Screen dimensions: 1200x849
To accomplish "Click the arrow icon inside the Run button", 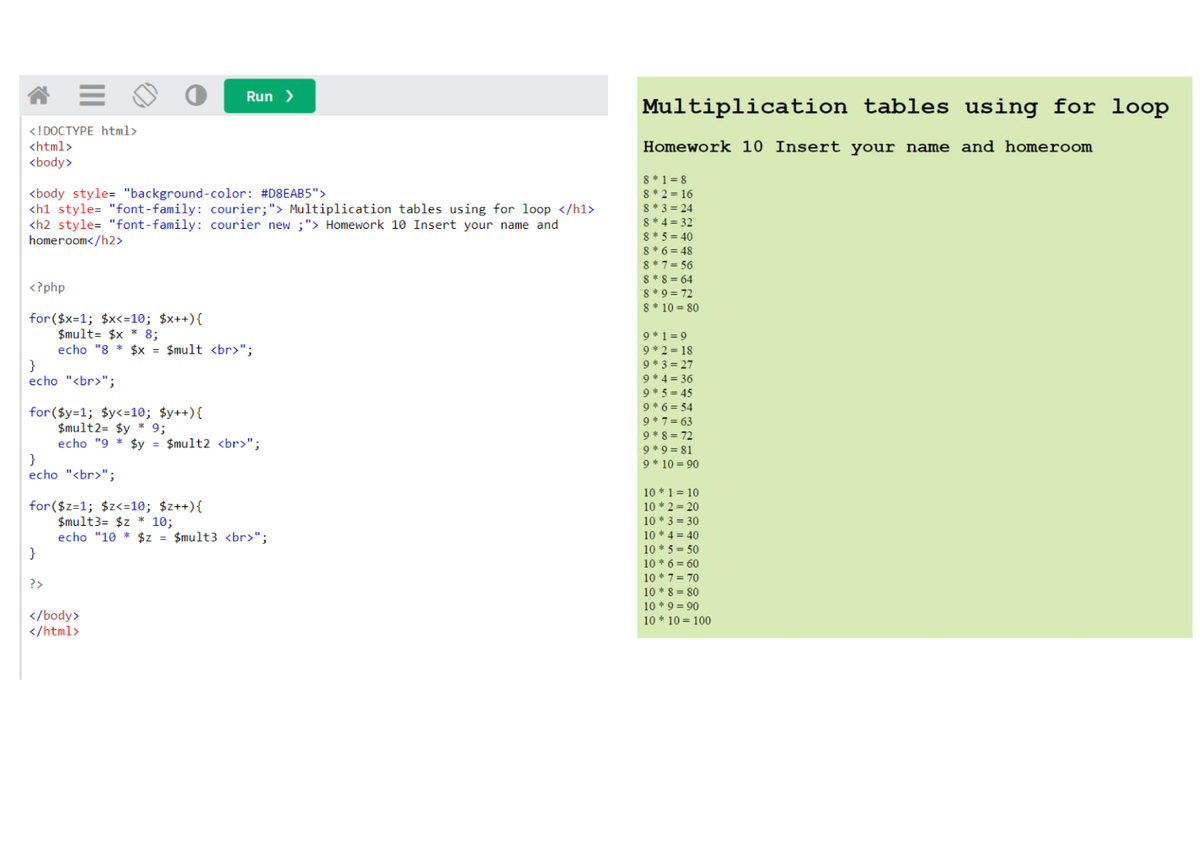I will tap(288, 95).
